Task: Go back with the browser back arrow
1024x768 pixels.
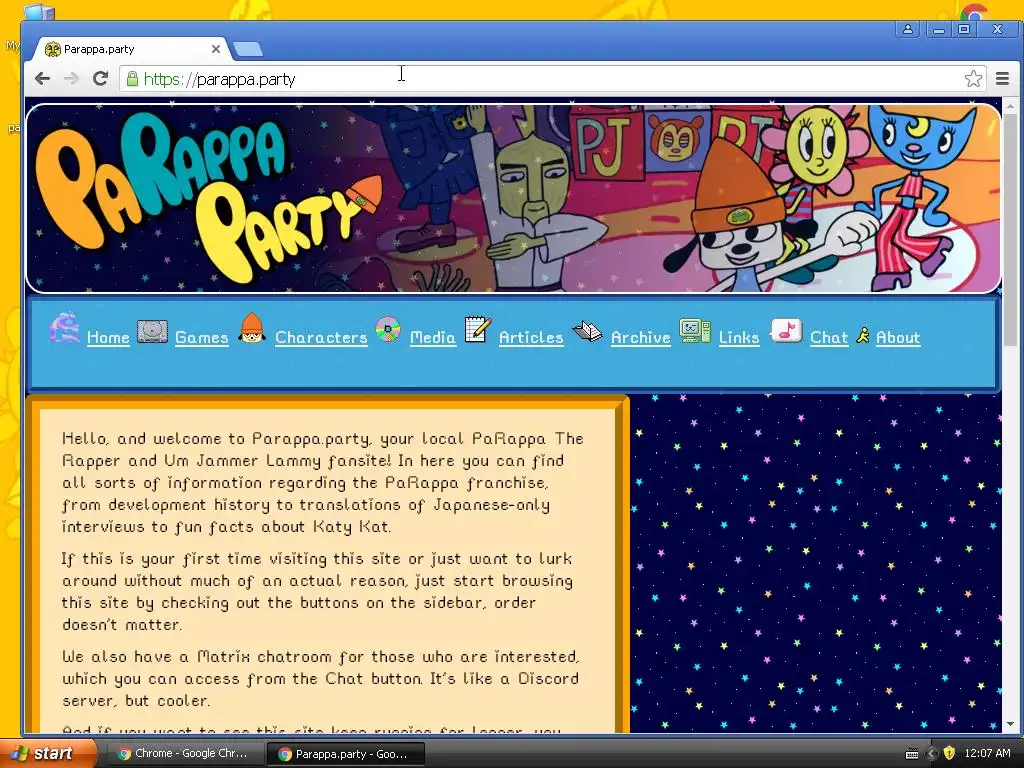Action: [42, 79]
